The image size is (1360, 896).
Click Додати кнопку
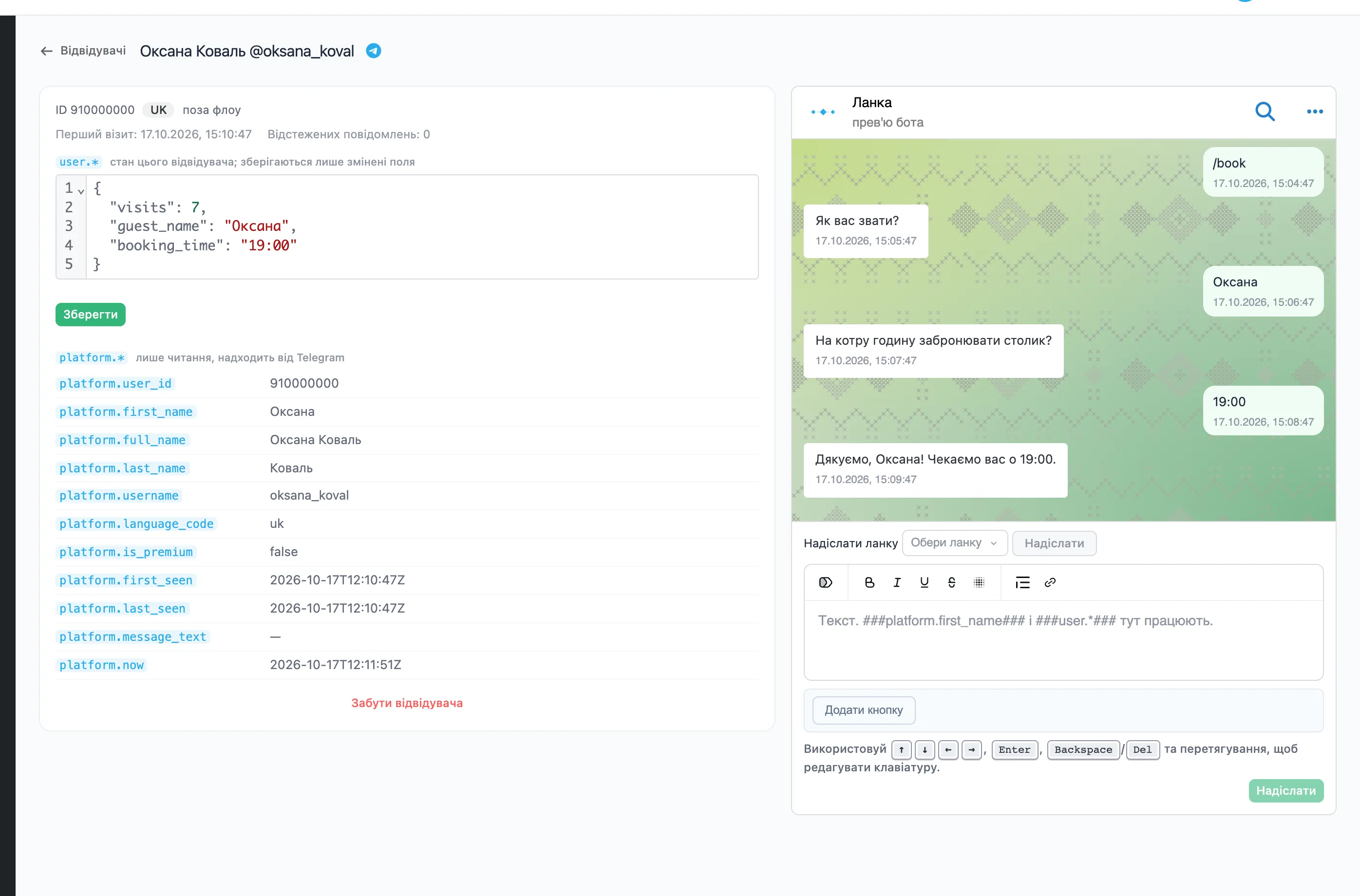coord(864,710)
